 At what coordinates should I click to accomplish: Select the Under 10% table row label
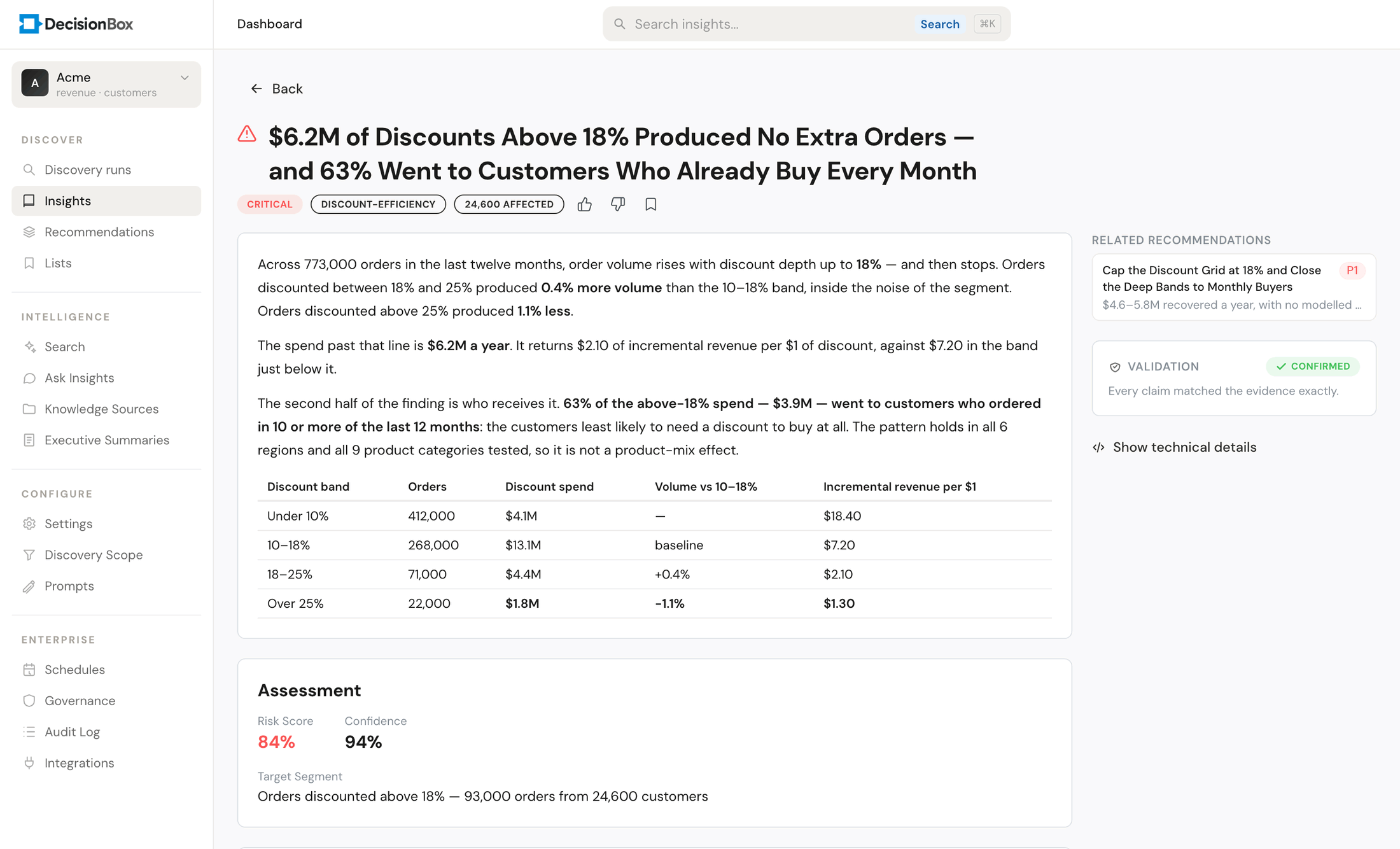click(298, 516)
